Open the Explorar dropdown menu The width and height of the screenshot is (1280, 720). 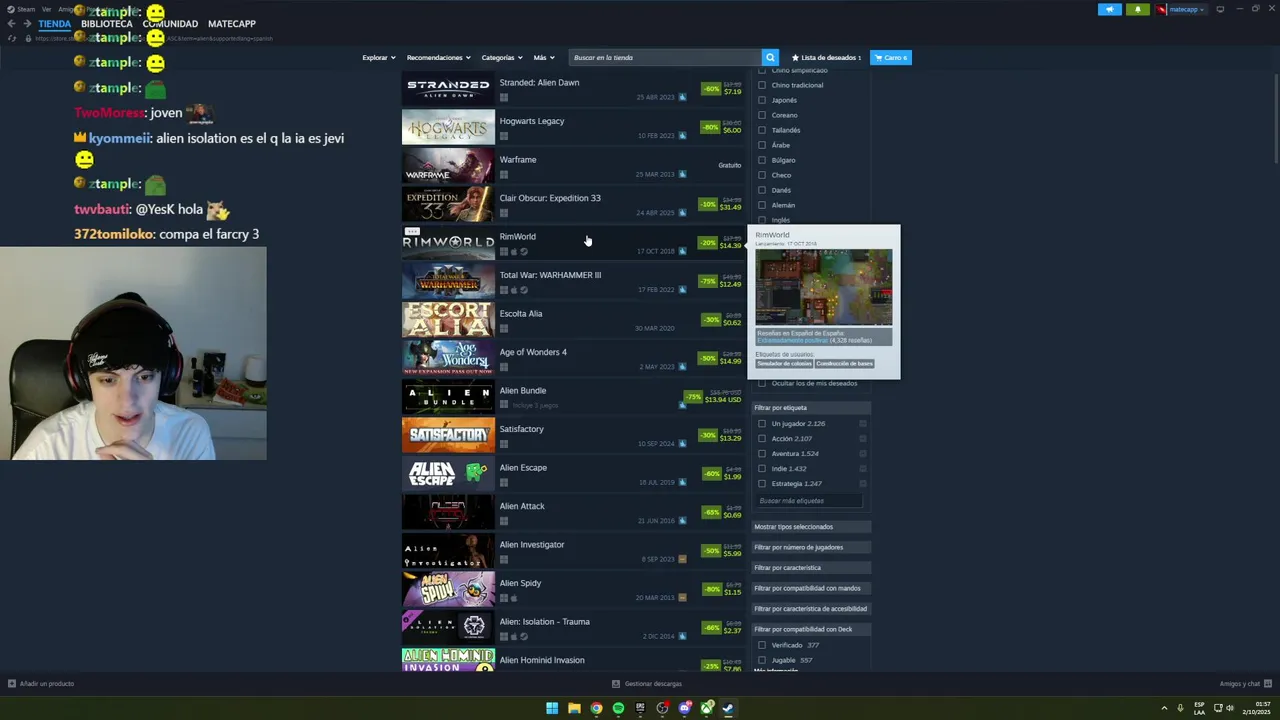point(379,58)
